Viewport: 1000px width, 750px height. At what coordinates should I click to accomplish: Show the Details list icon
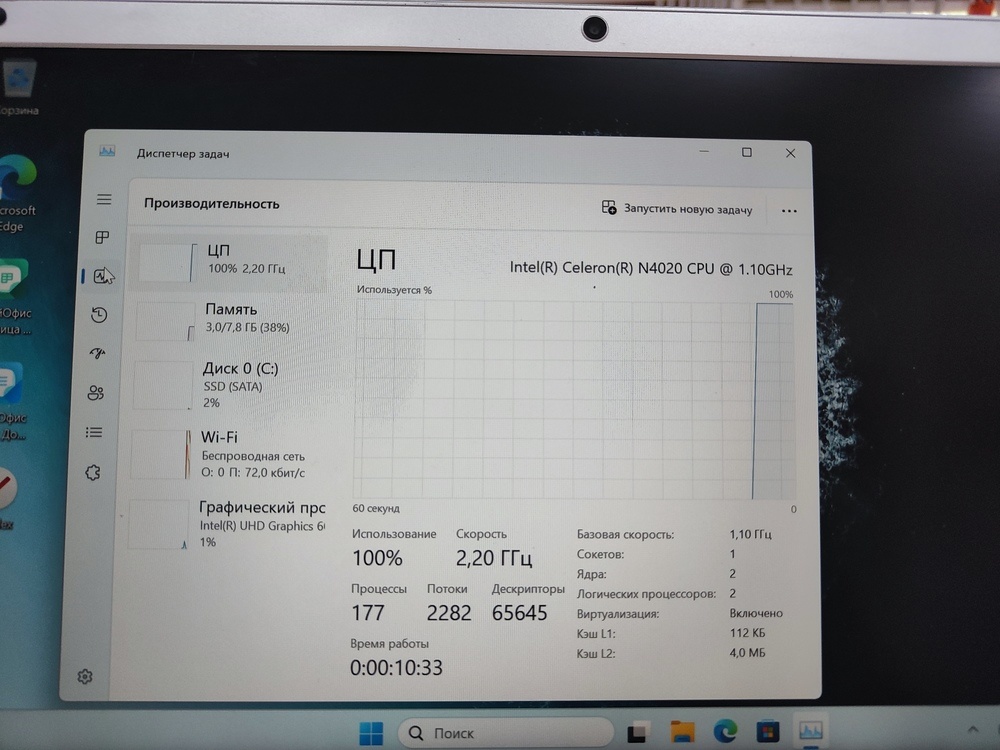(x=94, y=432)
